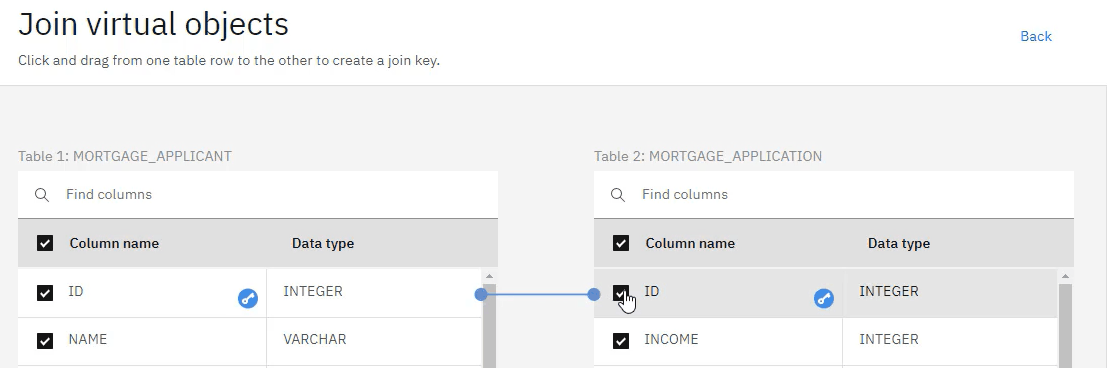Click search magnifier icon in MORTGAGE_APPLICANT table

[42, 195]
